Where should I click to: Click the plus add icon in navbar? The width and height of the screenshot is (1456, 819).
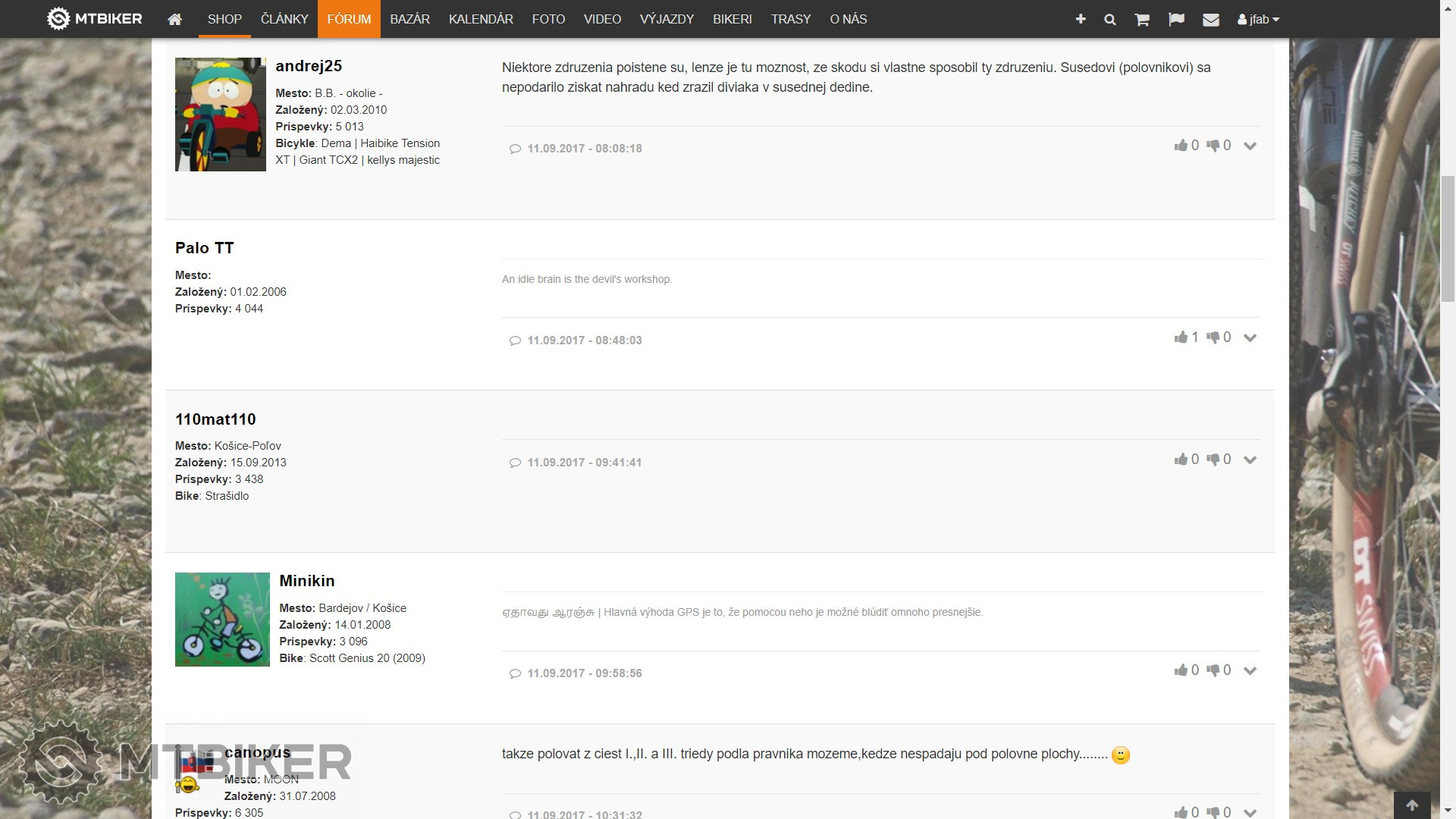click(x=1081, y=19)
